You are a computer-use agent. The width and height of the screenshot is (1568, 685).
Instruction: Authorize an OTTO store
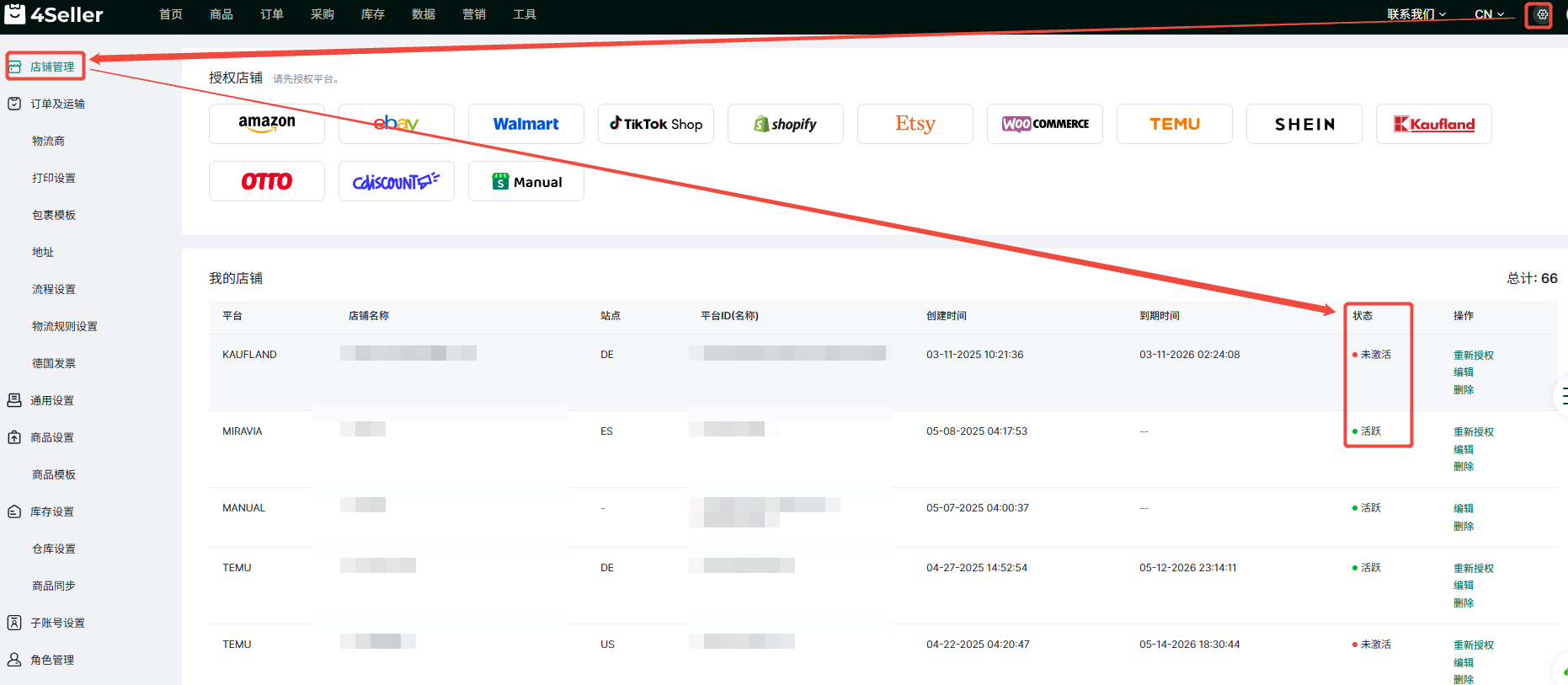(267, 181)
